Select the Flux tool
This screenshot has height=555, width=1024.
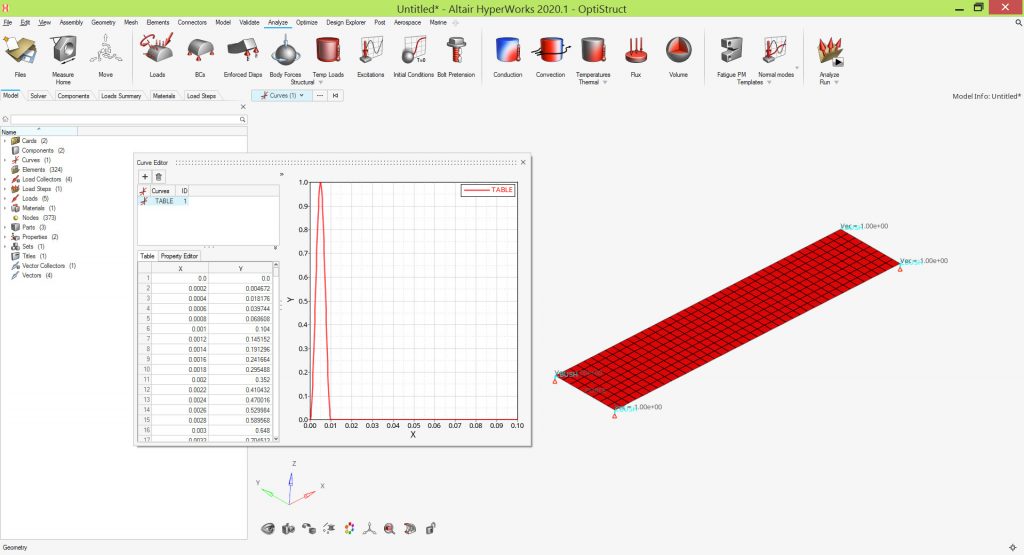pos(635,52)
